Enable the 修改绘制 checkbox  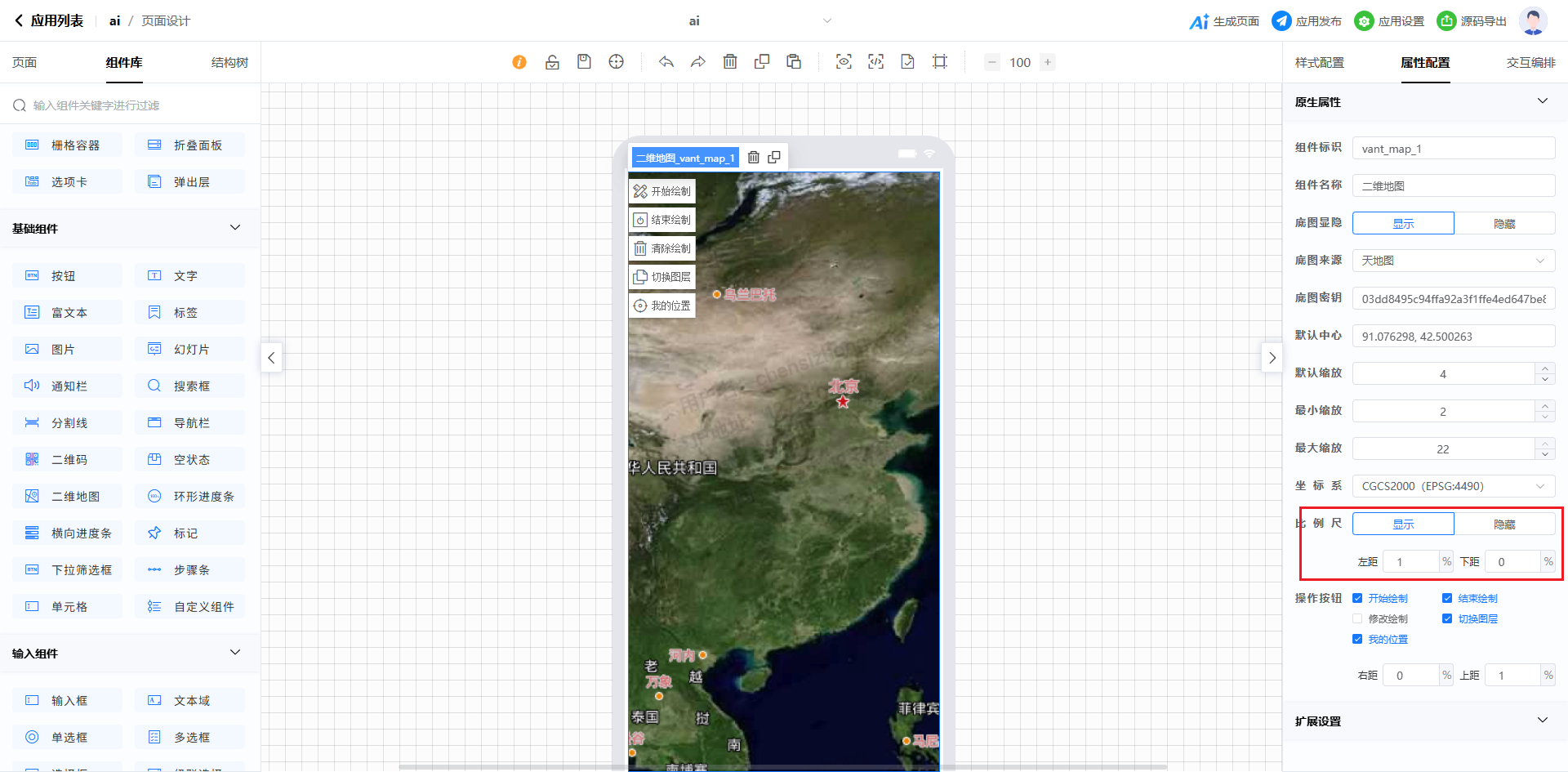(x=1357, y=619)
